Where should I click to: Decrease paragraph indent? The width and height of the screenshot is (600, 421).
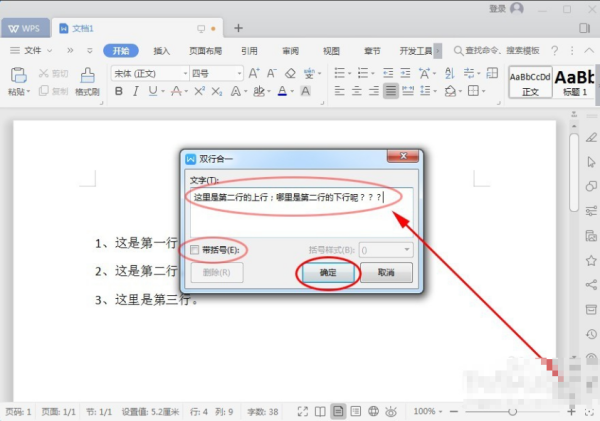point(388,73)
